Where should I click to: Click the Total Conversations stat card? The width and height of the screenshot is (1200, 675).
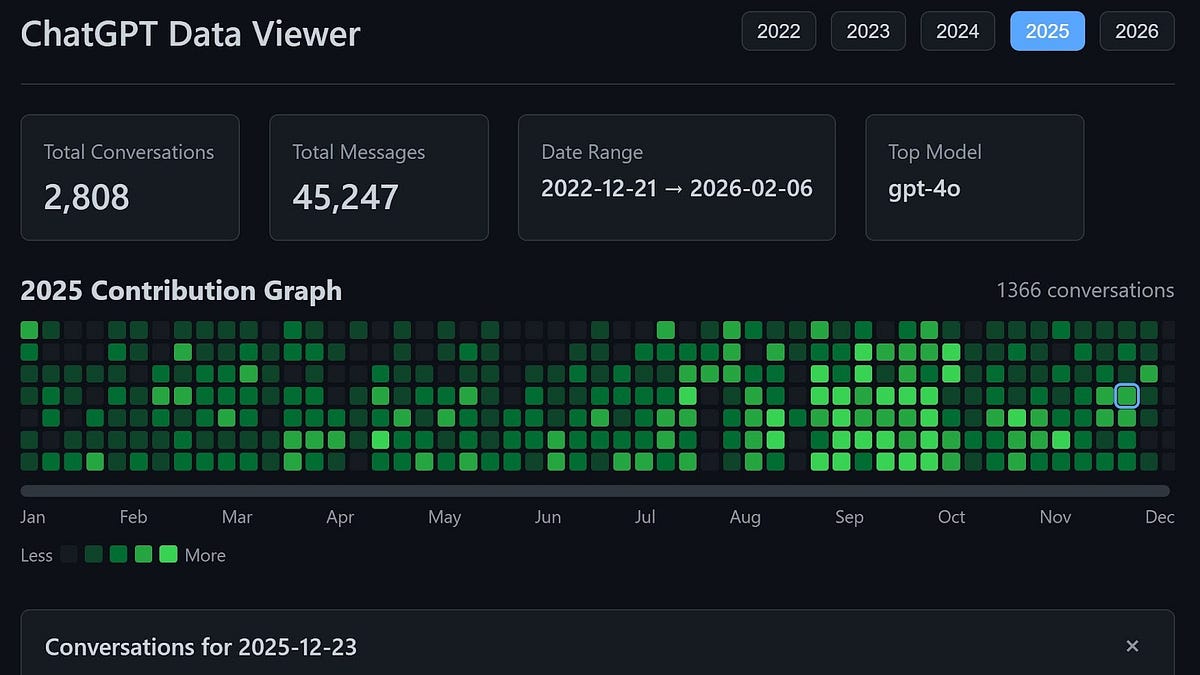click(130, 177)
